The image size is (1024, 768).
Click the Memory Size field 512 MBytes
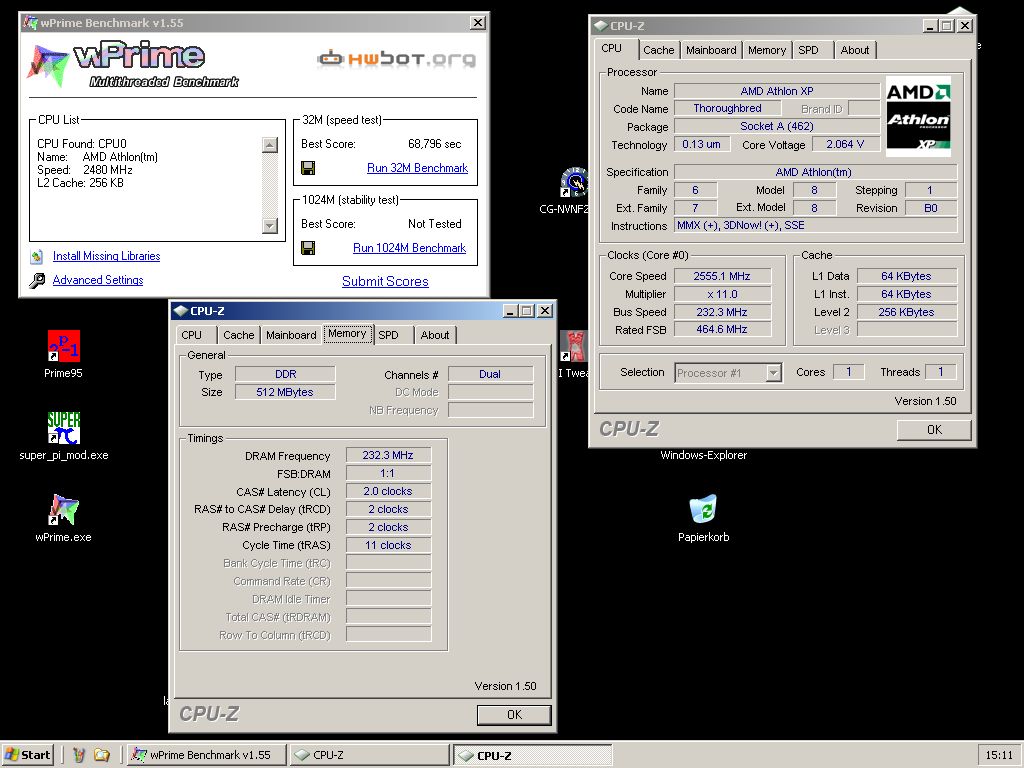tap(285, 392)
